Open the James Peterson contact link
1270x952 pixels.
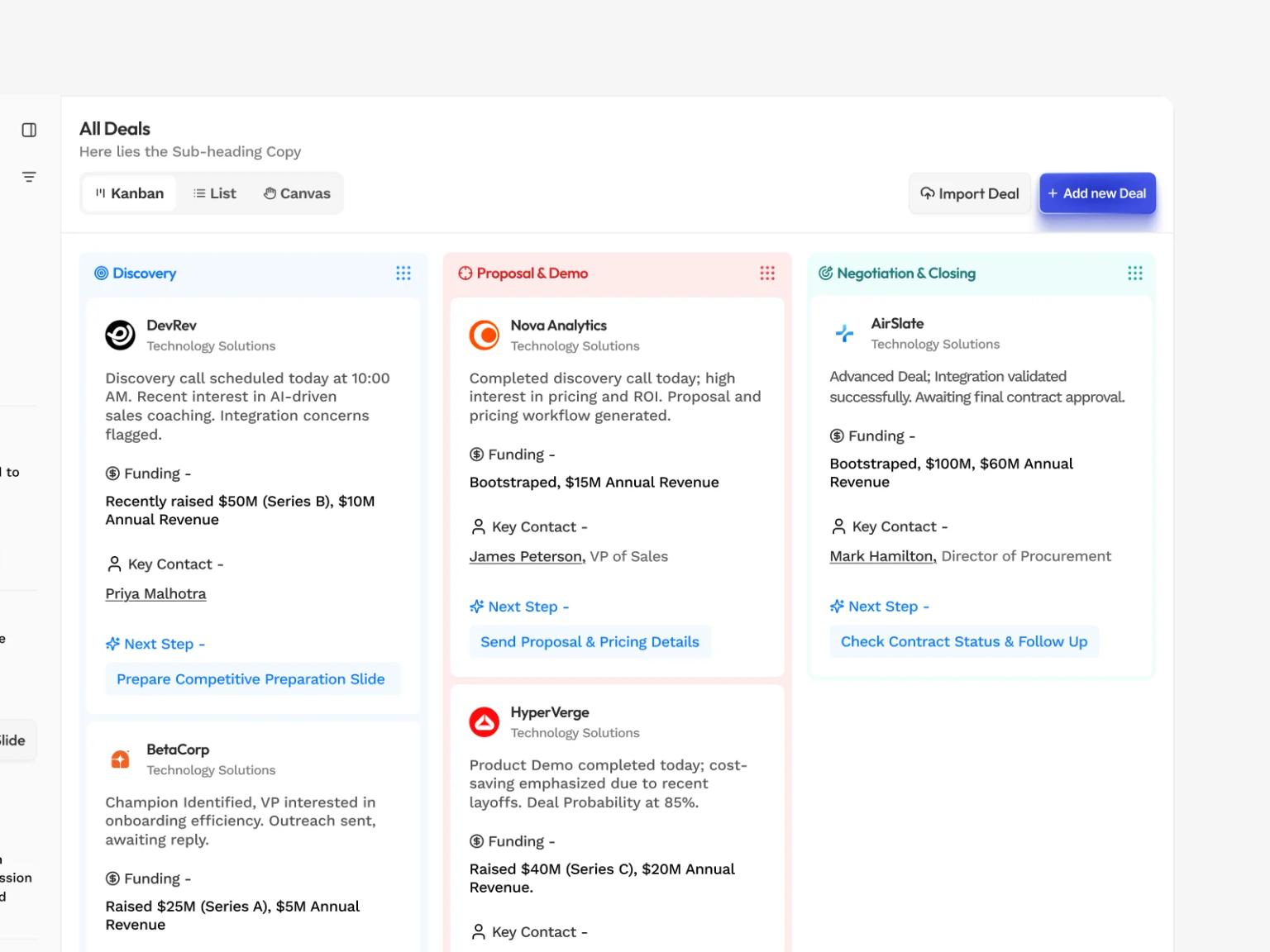(x=527, y=556)
